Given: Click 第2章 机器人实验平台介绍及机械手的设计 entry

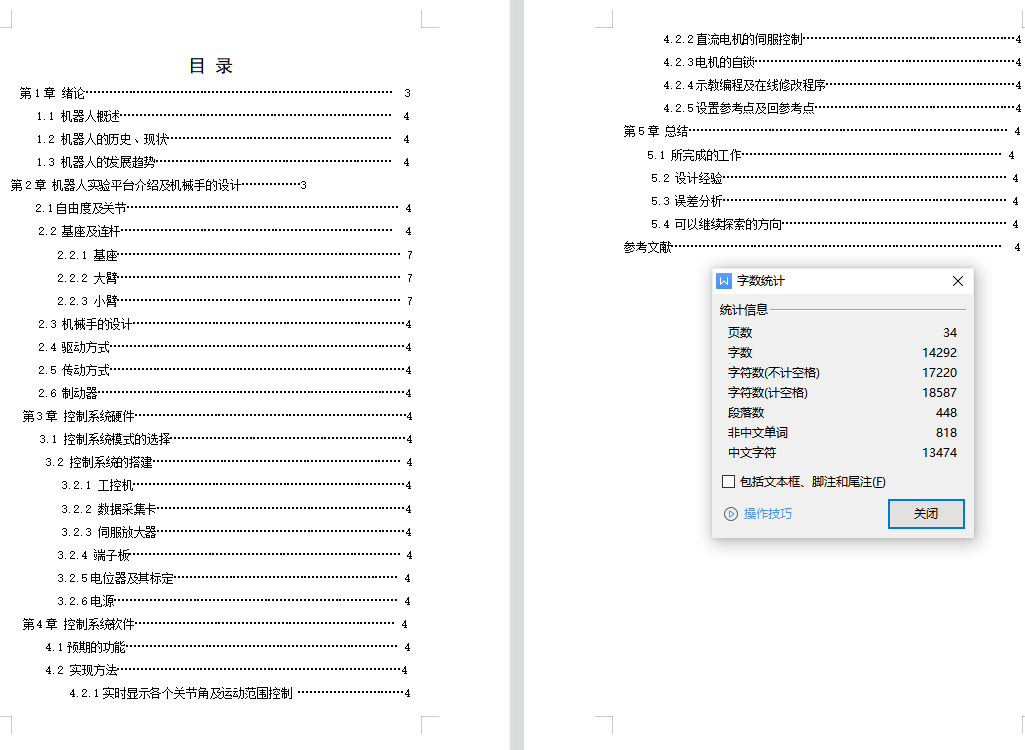Looking at the screenshot, I should [159, 186].
